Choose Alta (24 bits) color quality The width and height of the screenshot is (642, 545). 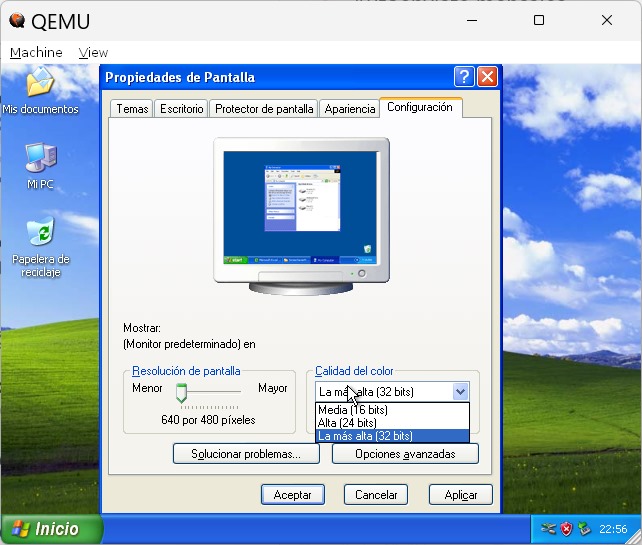(x=392, y=423)
